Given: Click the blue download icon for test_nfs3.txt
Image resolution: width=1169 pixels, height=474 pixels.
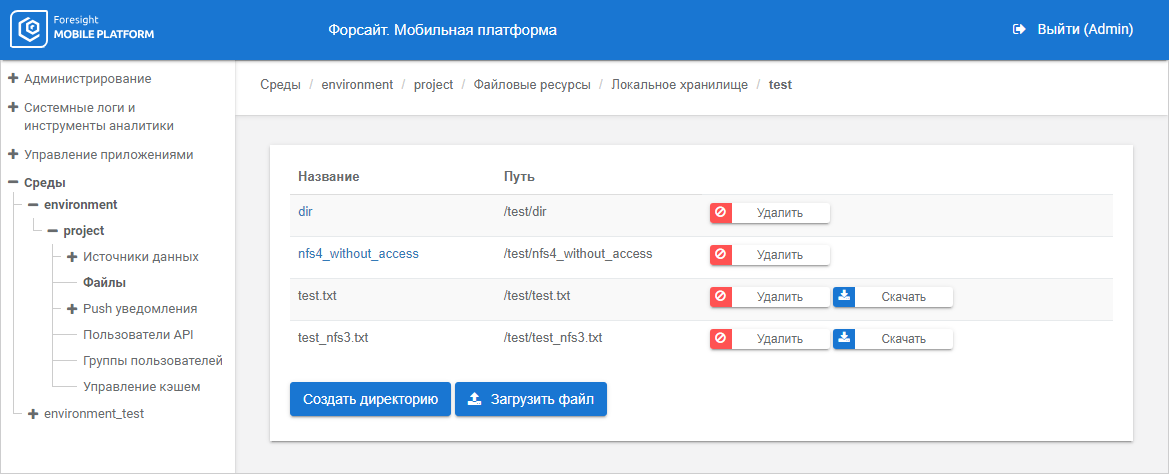Looking at the screenshot, I should (844, 339).
